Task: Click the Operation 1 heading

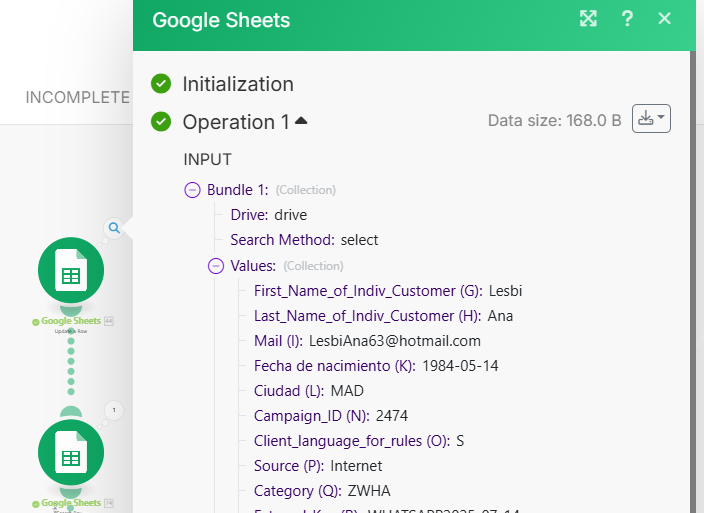Action: (x=235, y=122)
